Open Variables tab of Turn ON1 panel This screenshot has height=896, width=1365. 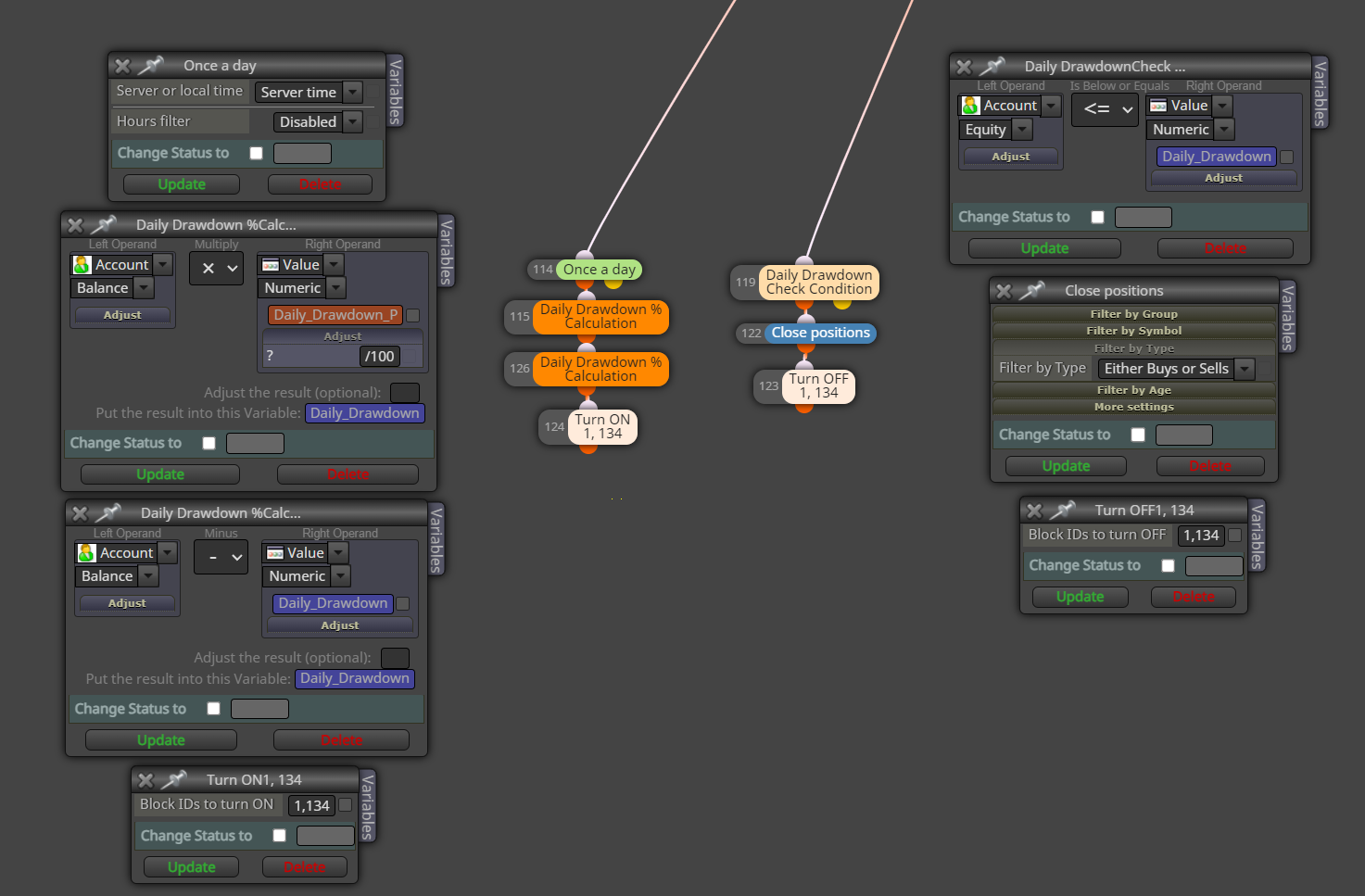[x=368, y=807]
